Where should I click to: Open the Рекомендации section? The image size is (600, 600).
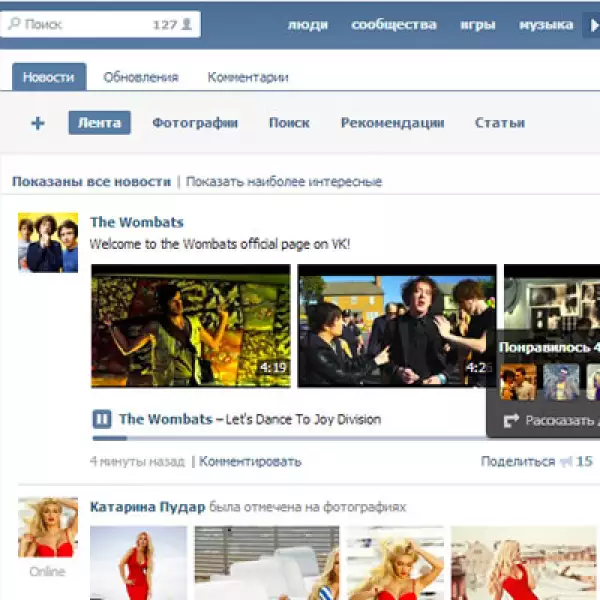click(392, 123)
